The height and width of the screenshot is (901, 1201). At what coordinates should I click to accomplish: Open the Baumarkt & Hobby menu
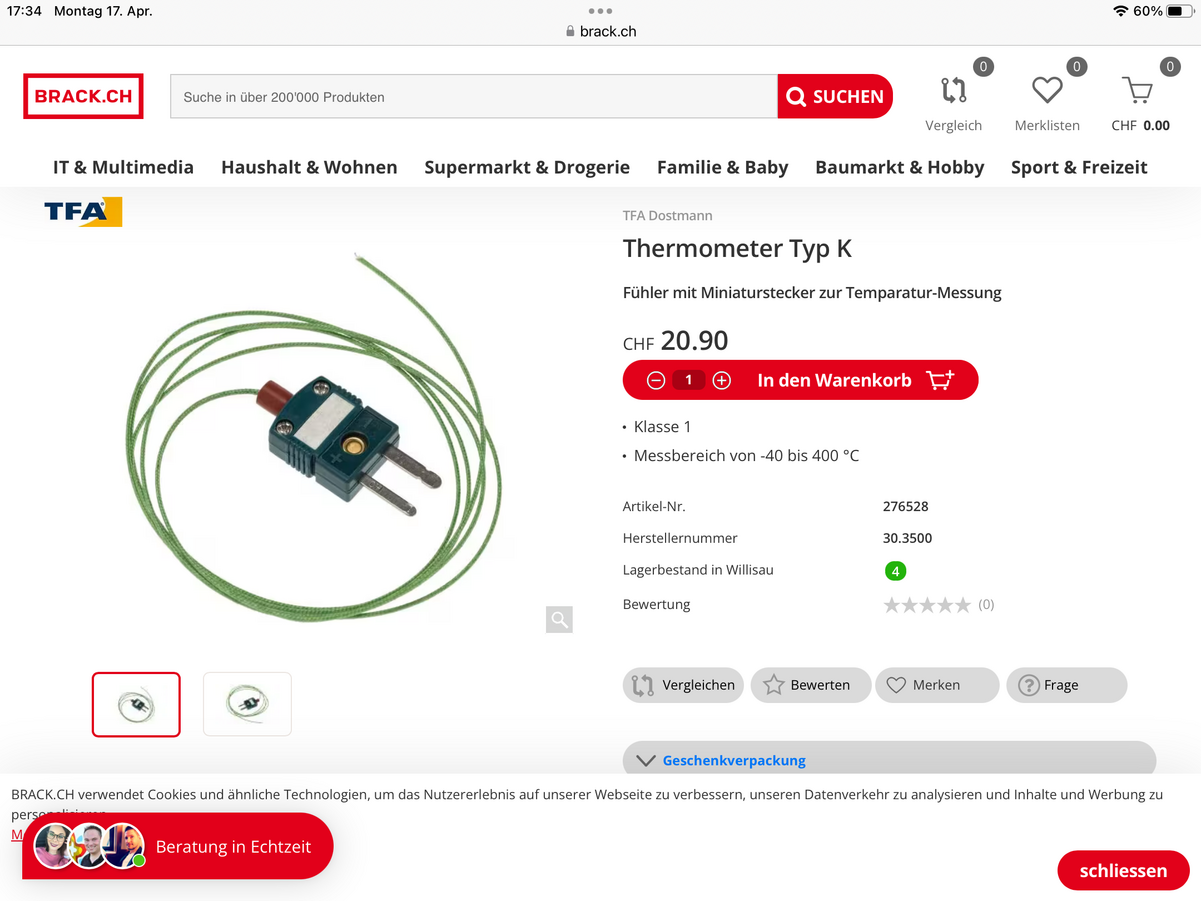(x=900, y=167)
